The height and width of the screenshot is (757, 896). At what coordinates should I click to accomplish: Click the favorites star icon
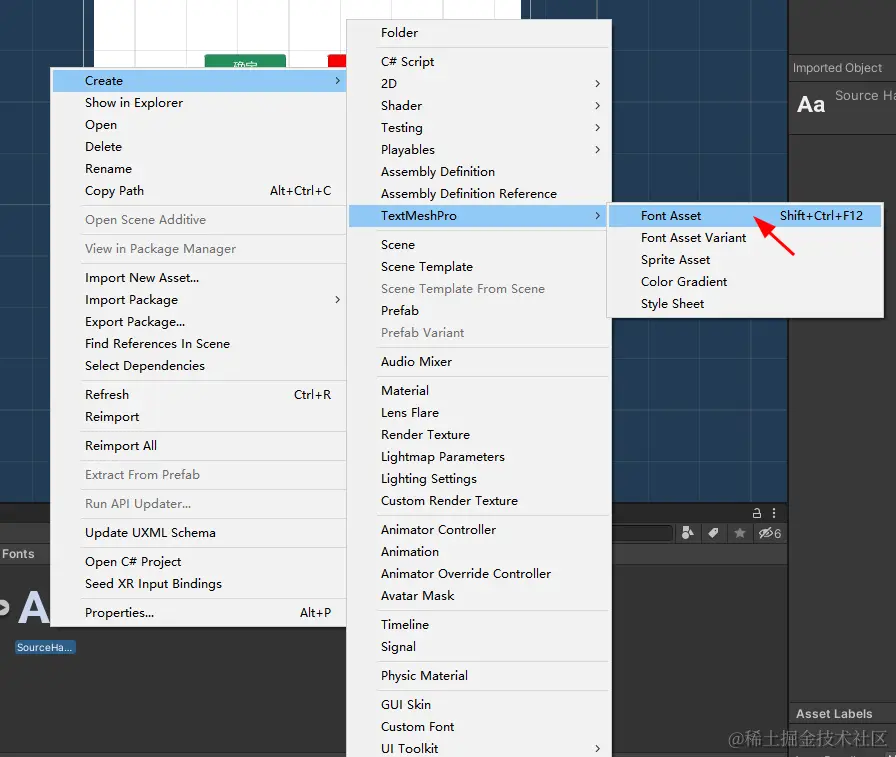coord(739,533)
